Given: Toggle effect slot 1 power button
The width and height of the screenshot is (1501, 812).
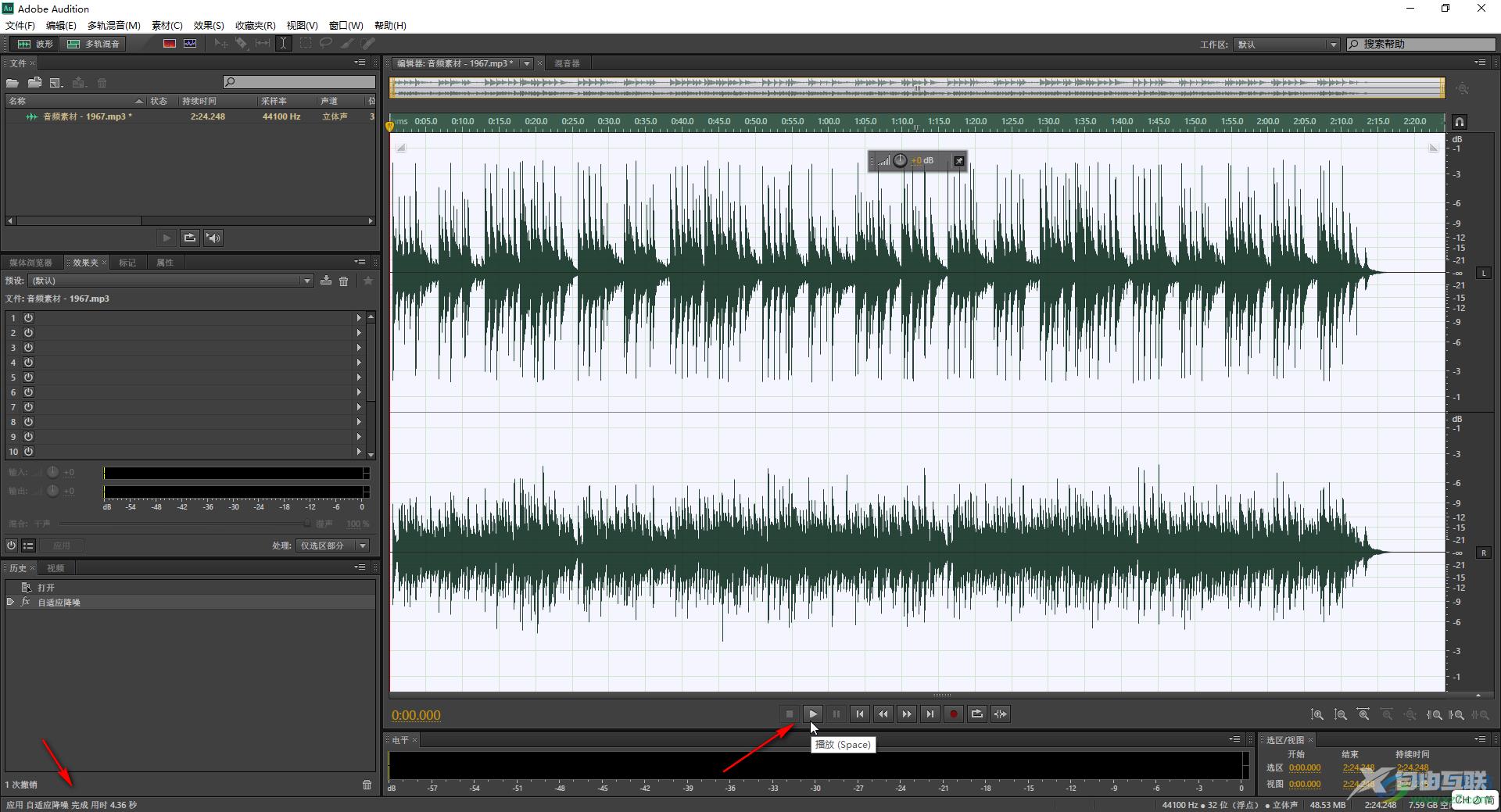Looking at the screenshot, I should pos(28,318).
